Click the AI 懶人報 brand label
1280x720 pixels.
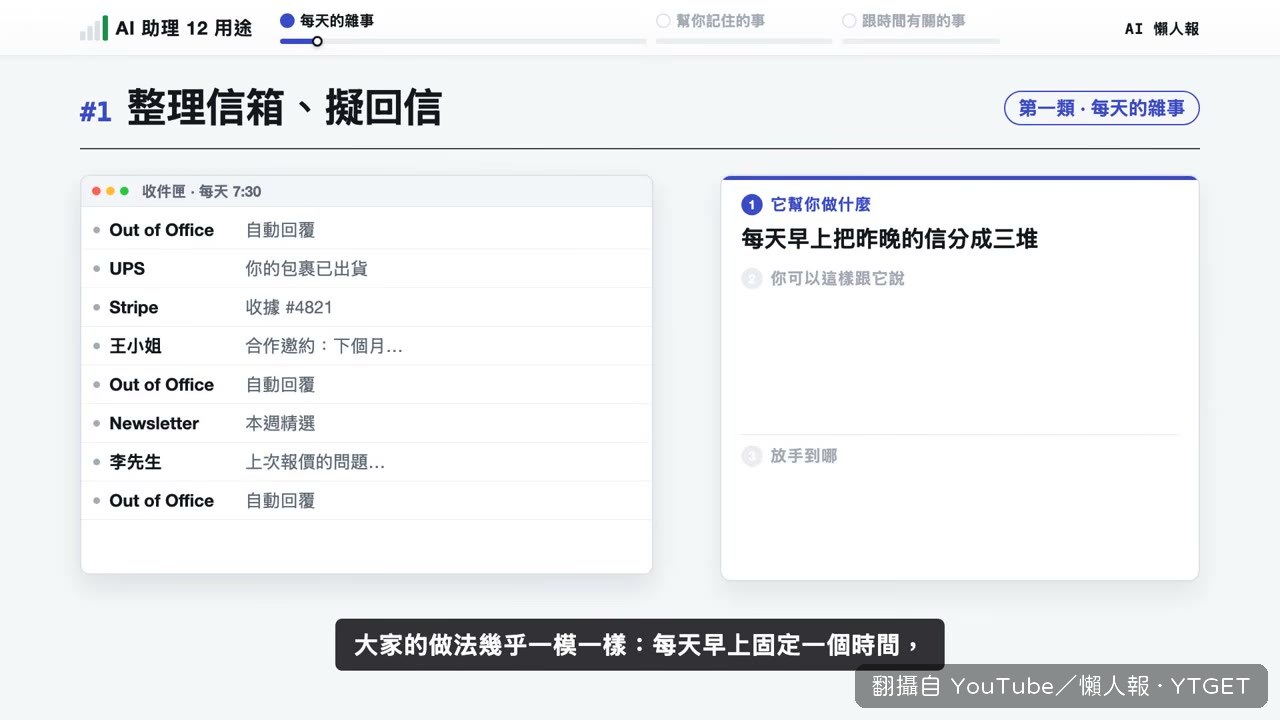1162,29
